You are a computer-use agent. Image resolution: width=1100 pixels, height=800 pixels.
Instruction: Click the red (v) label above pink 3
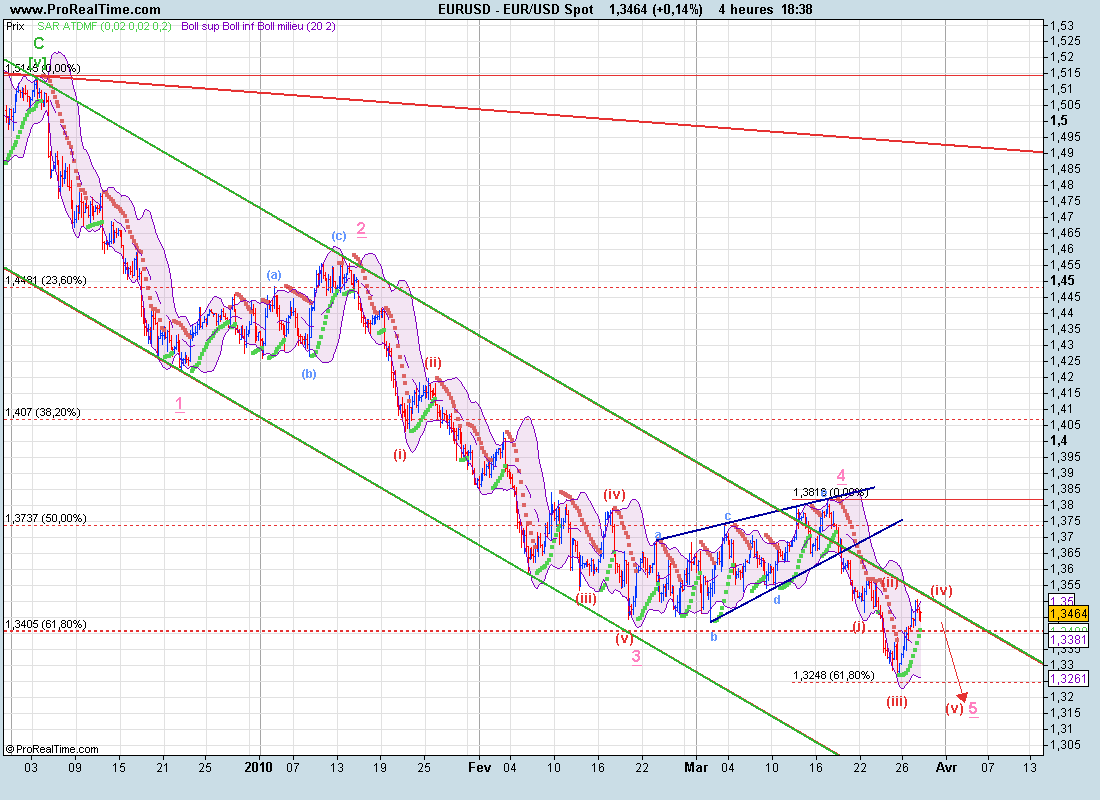click(x=624, y=638)
